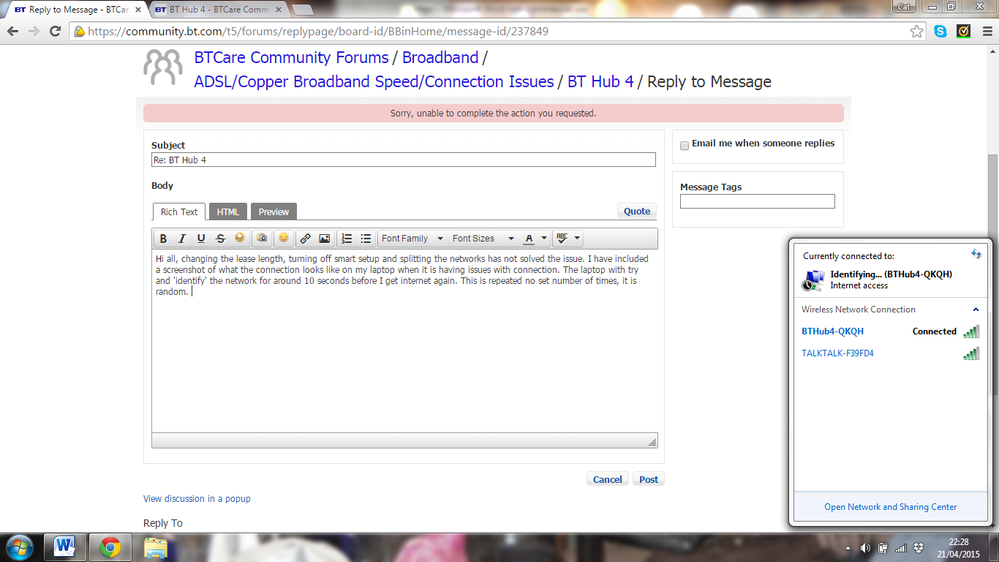
Task: Click the volume speaker tray icon
Action: [865, 548]
